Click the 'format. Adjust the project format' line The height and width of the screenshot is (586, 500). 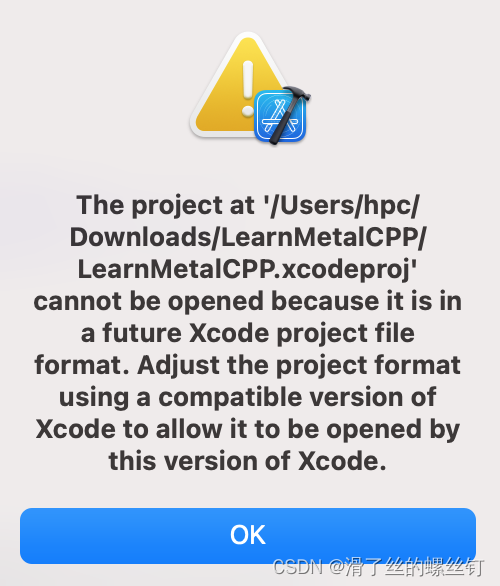pos(248,365)
